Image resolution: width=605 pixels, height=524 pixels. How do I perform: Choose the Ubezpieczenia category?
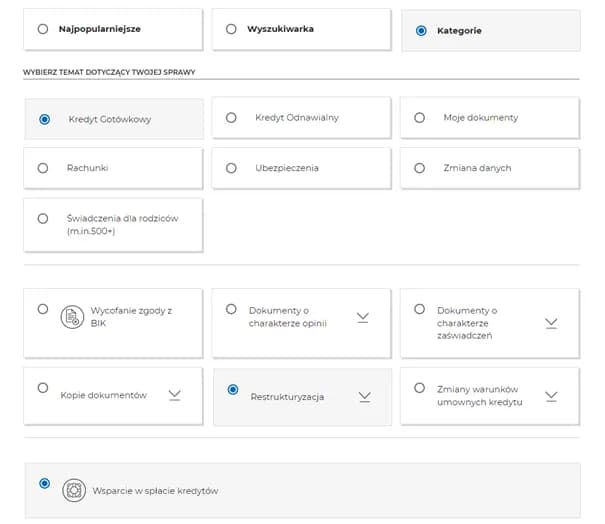[x=231, y=168]
